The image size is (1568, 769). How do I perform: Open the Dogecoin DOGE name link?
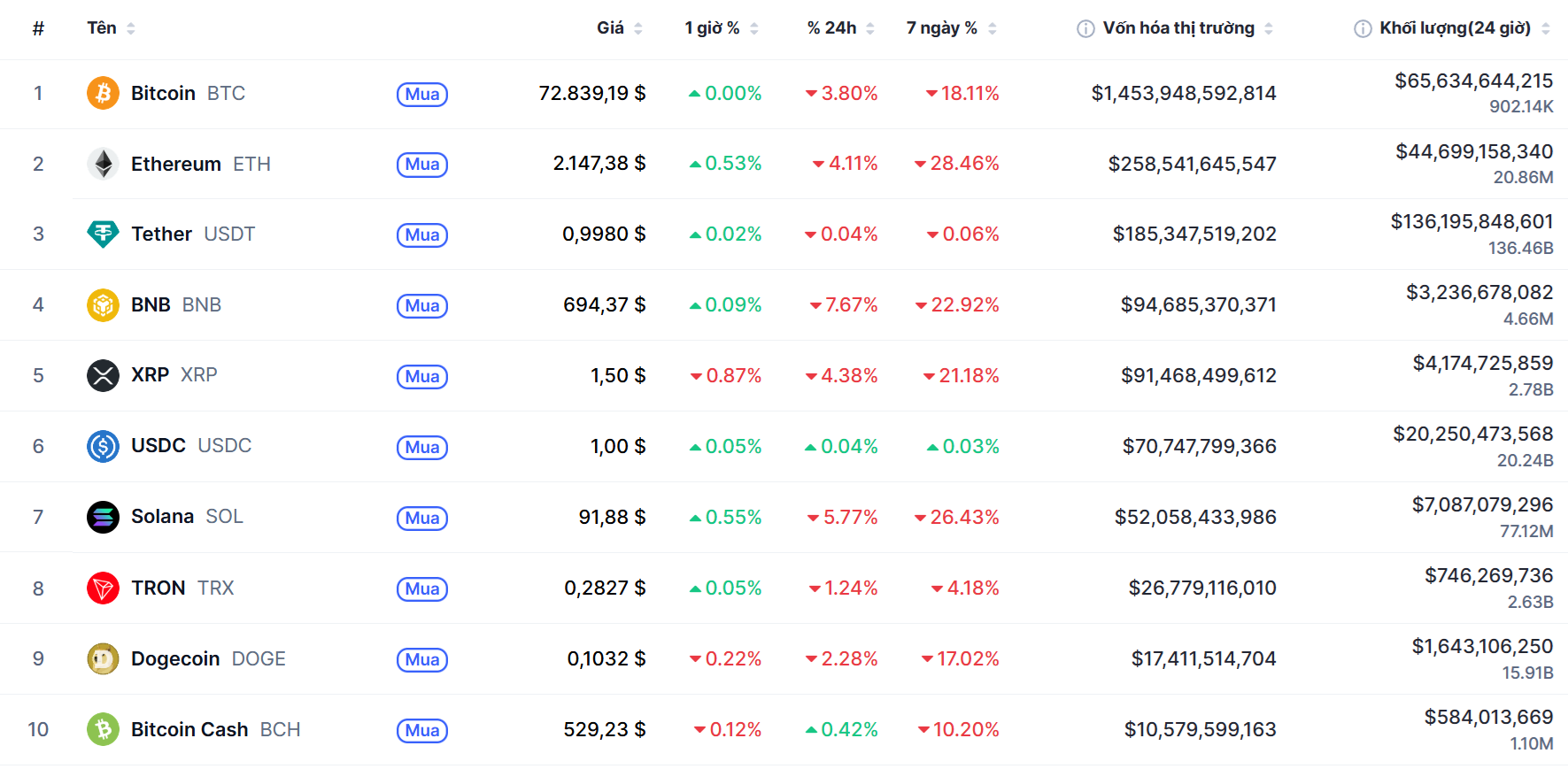[208, 658]
